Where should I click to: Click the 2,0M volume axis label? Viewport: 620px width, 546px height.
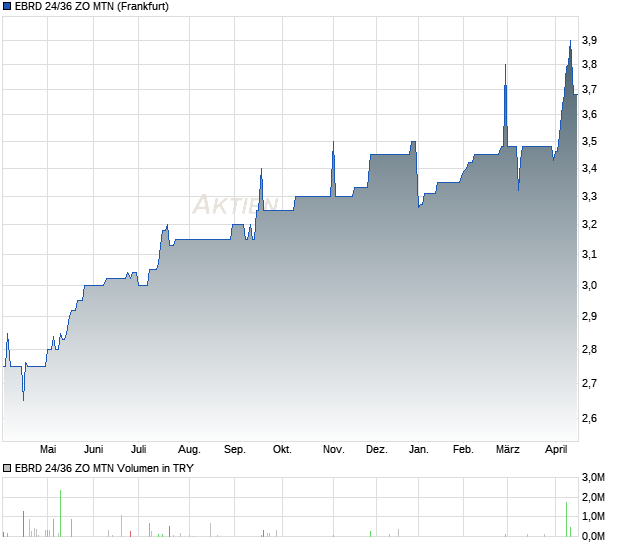click(593, 497)
